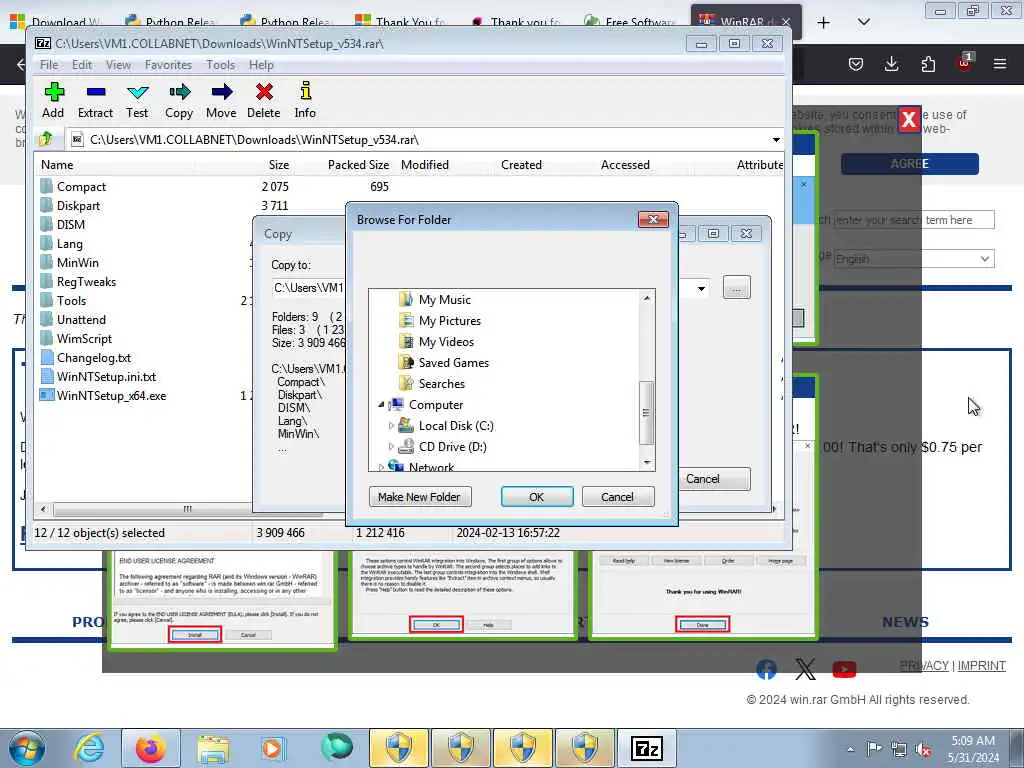1024x768 pixels.
Task: Select My Pictures in folder tree
Action: pos(450,321)
